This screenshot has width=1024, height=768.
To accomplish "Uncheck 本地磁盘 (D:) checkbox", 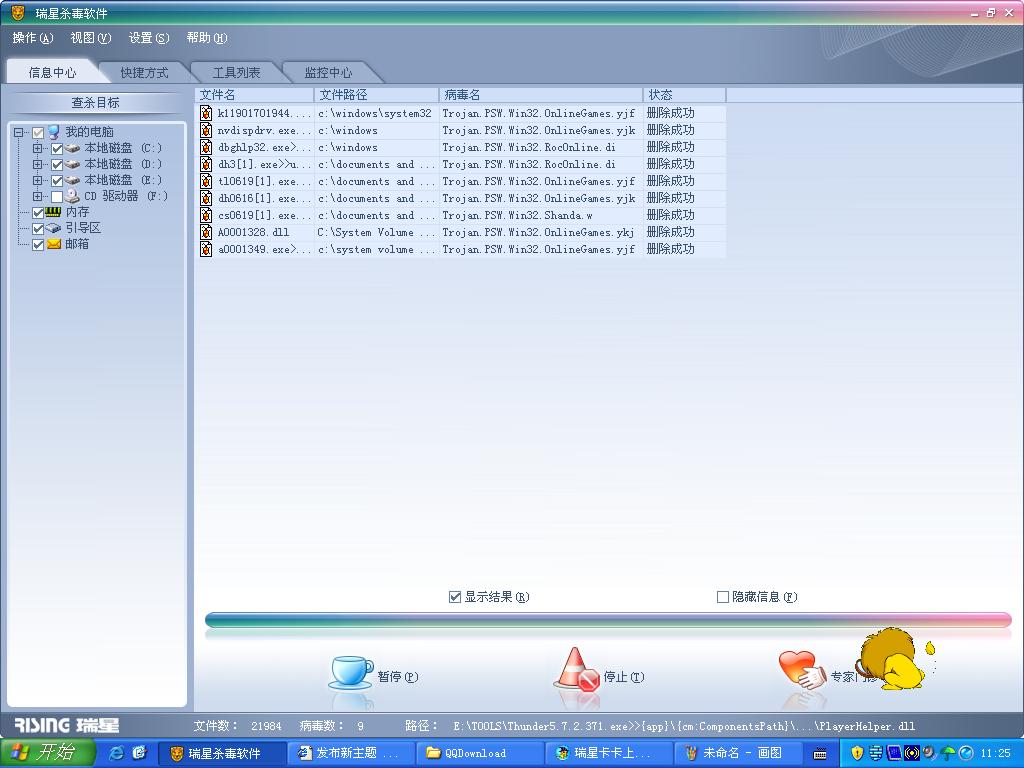I will point(57,165).
